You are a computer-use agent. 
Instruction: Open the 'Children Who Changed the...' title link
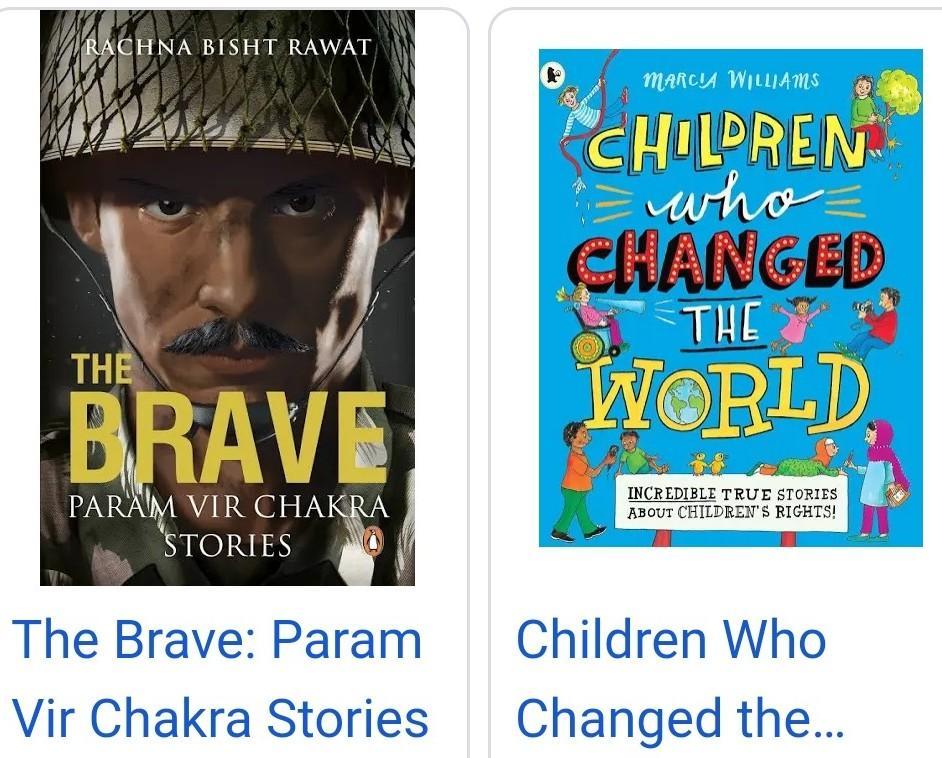pos(680,679)
